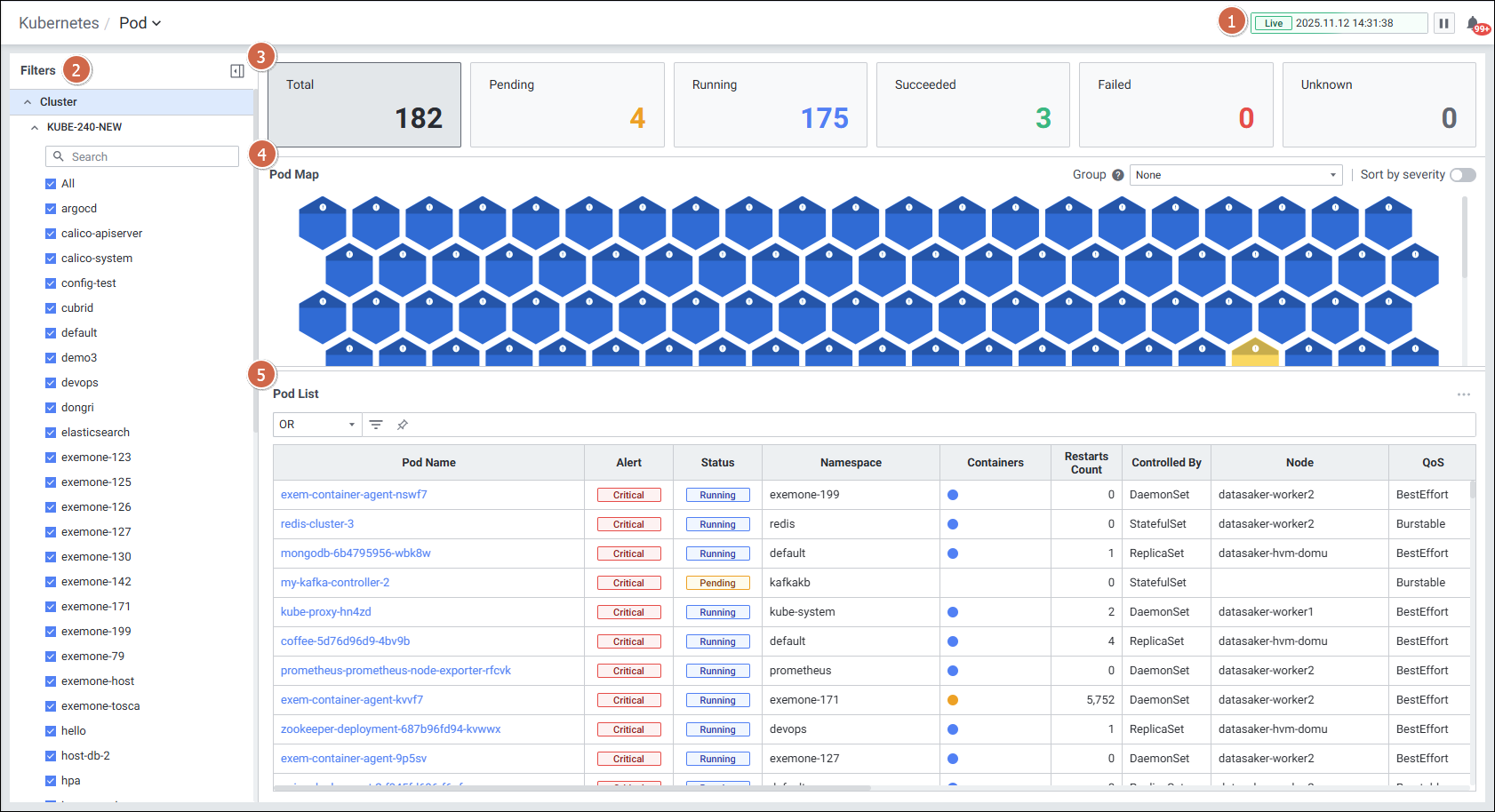Viewport: 1495px width, 812px height.
Task: Open the Pod menu in breadcrumb
Action: tap(140, 23)
